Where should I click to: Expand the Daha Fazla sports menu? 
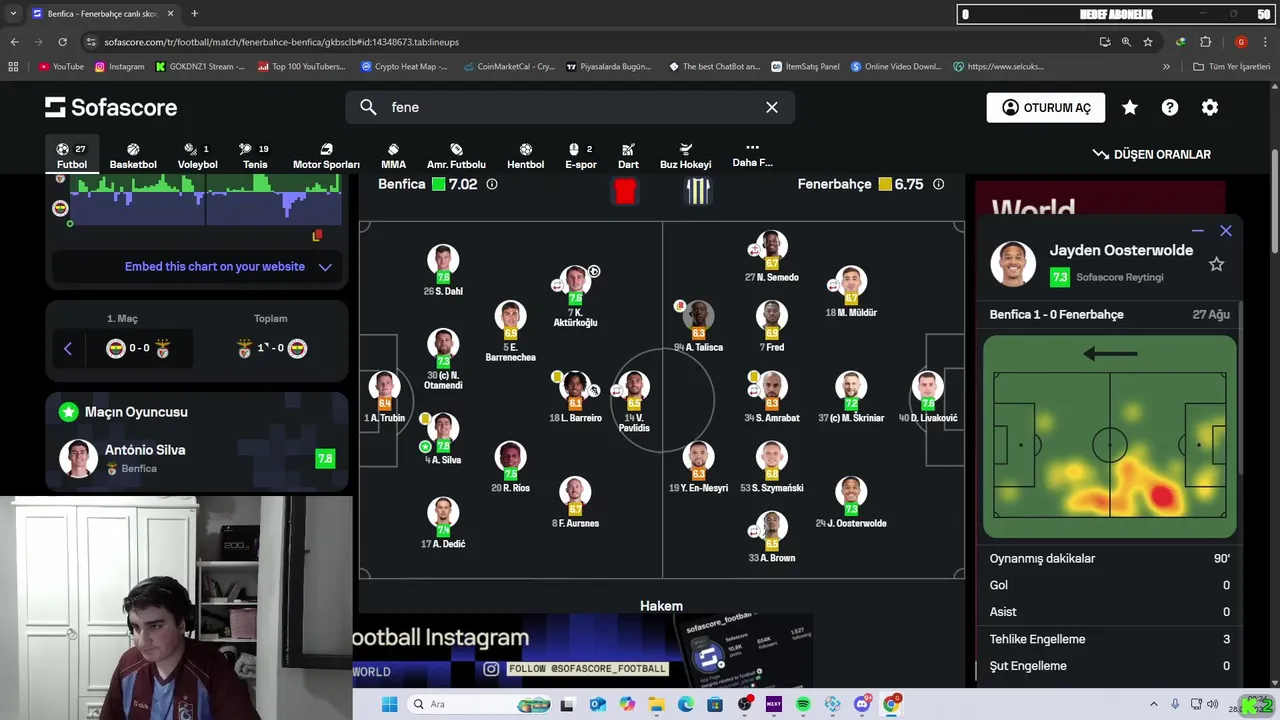tap(752, 155)
